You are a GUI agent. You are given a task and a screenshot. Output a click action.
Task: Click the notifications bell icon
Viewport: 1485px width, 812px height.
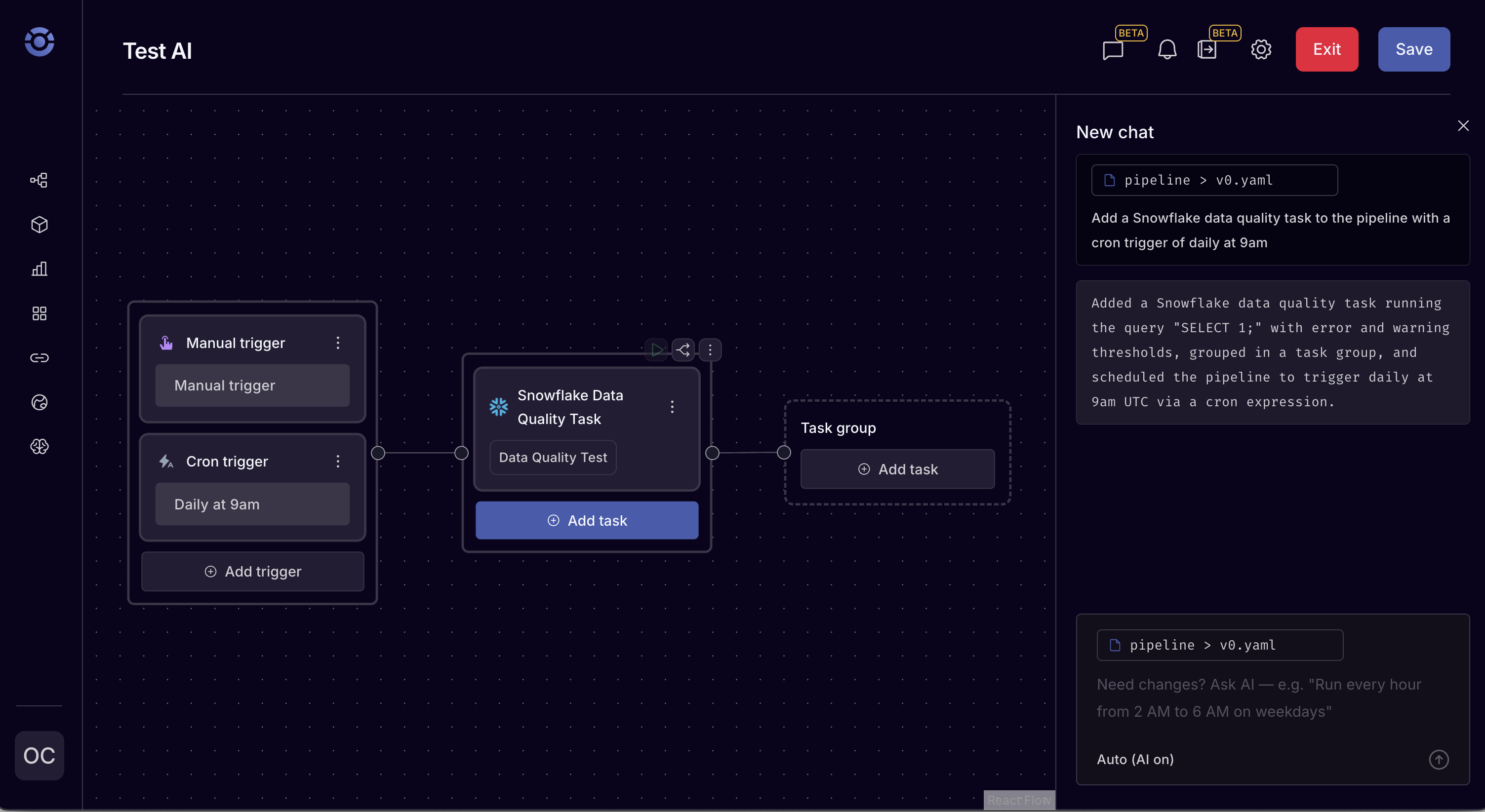tap(1167, 49)
